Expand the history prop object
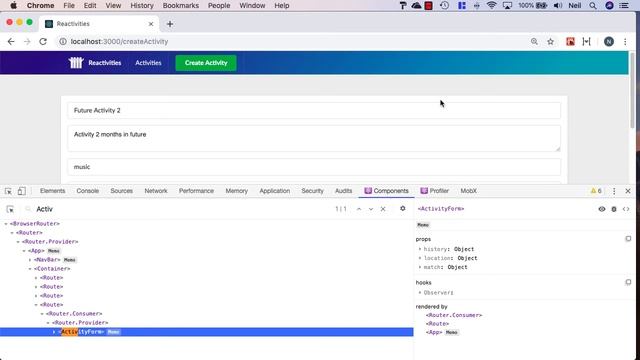Screen dimensions: 640x360 [x=420, y=249]
